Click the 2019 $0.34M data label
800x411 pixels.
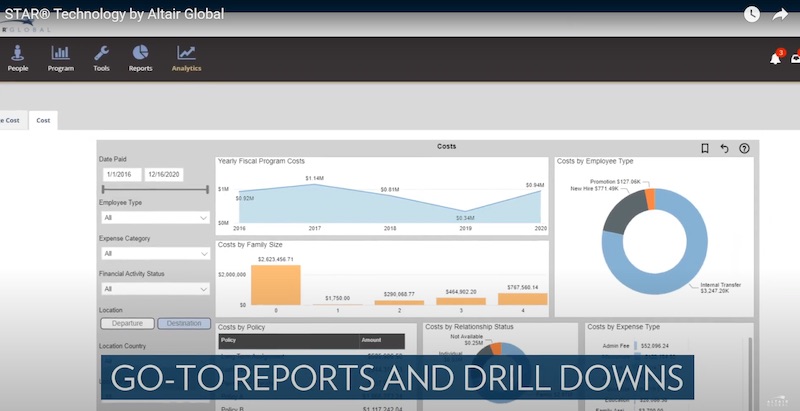465,218
